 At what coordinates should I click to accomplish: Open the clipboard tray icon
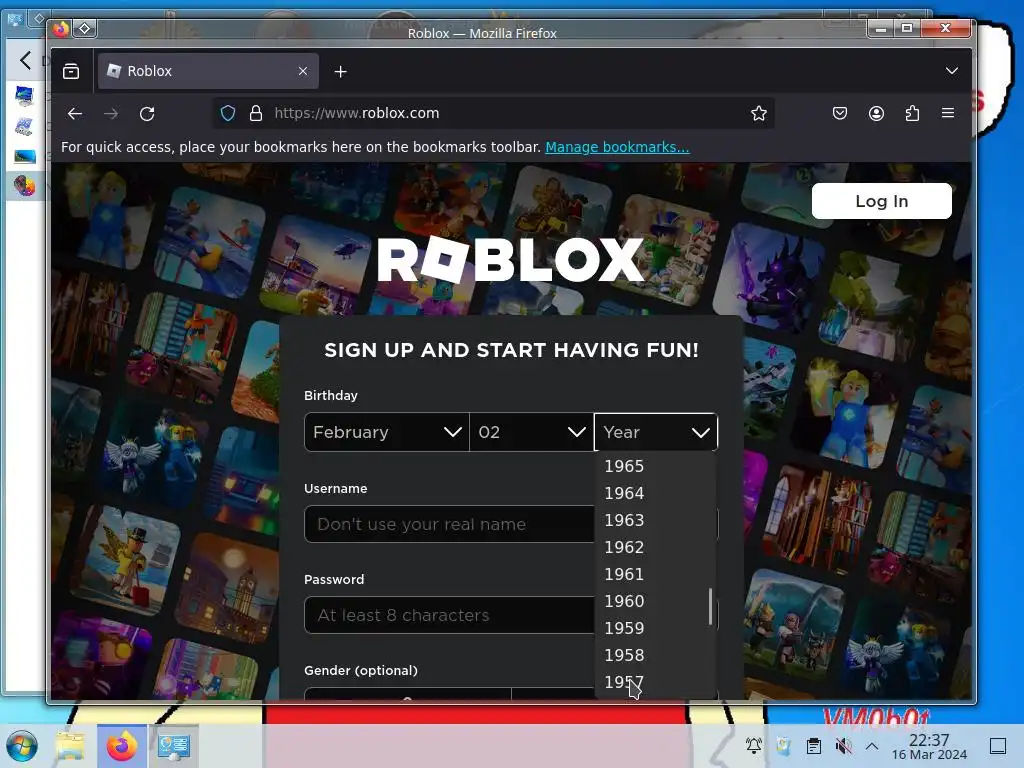tap(814, 746)
